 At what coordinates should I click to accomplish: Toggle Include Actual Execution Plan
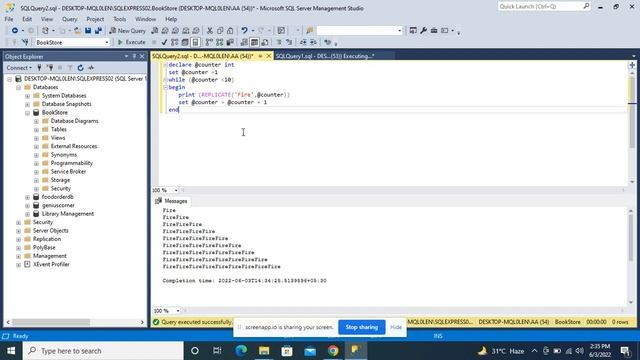(209, 42)
